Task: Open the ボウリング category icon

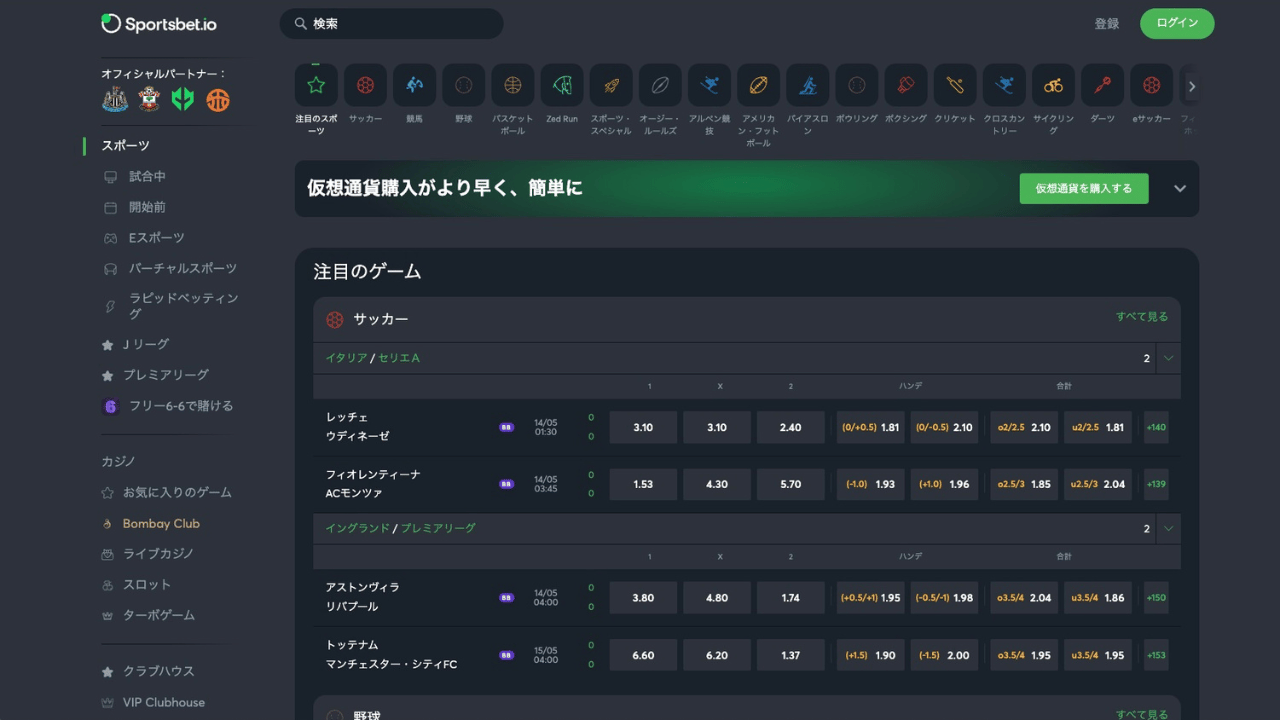Action: (856, 85)
